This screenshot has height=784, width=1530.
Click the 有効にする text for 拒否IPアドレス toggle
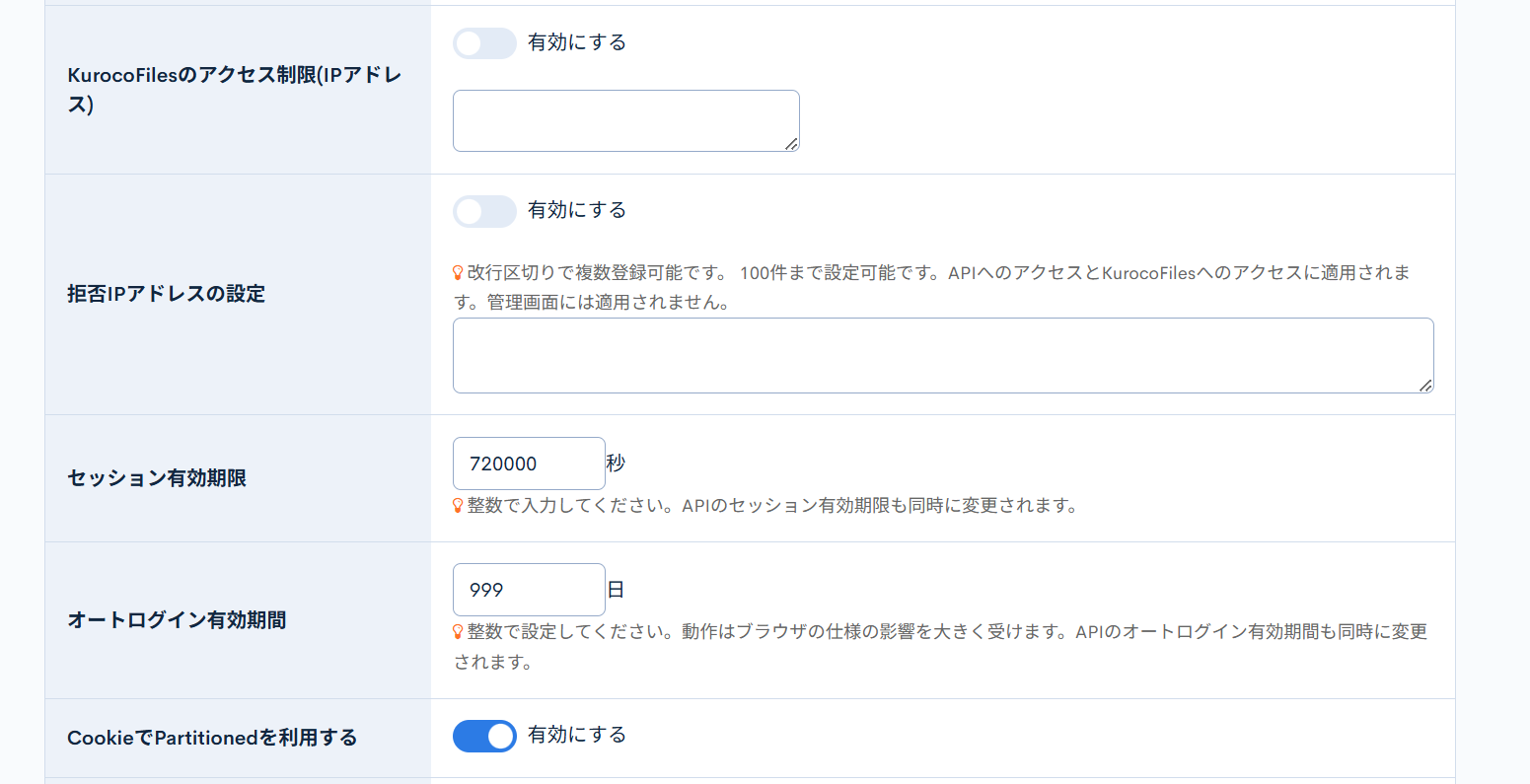click(576, 211)
